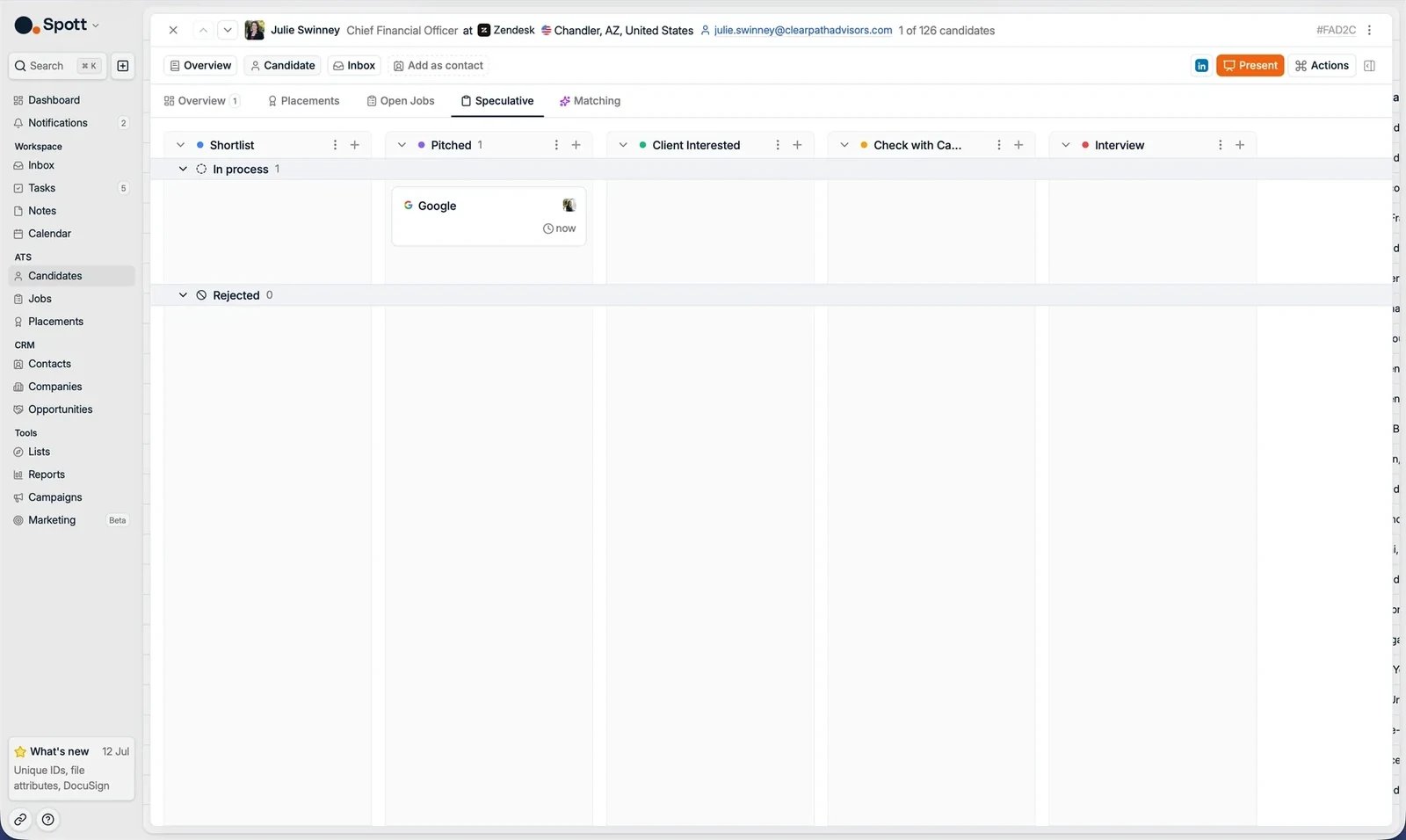Viewport: 1406px width, 840px height.
Task: Collapse the Client Interested column chevron
Action: [623, 145]
